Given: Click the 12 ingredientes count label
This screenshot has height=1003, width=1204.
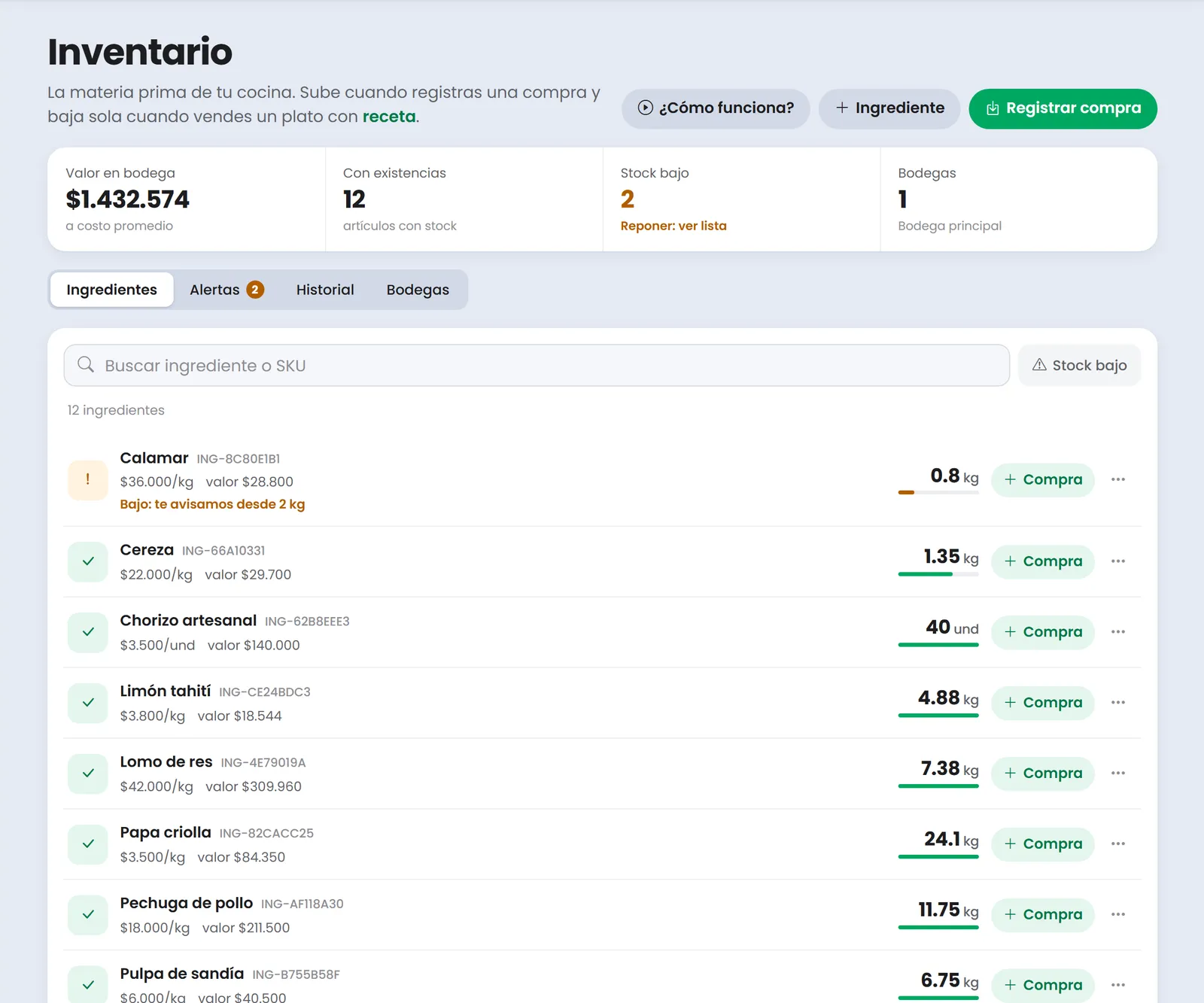Looking at the screenshot, I should pyautogui.click(x=116, y=410).
